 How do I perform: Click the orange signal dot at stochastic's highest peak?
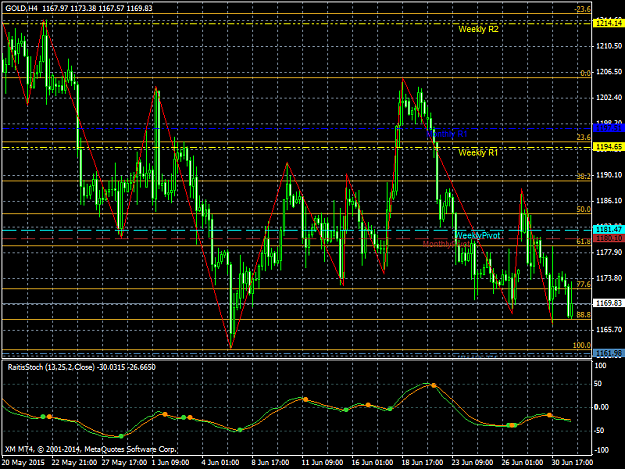tap(434, 385)
